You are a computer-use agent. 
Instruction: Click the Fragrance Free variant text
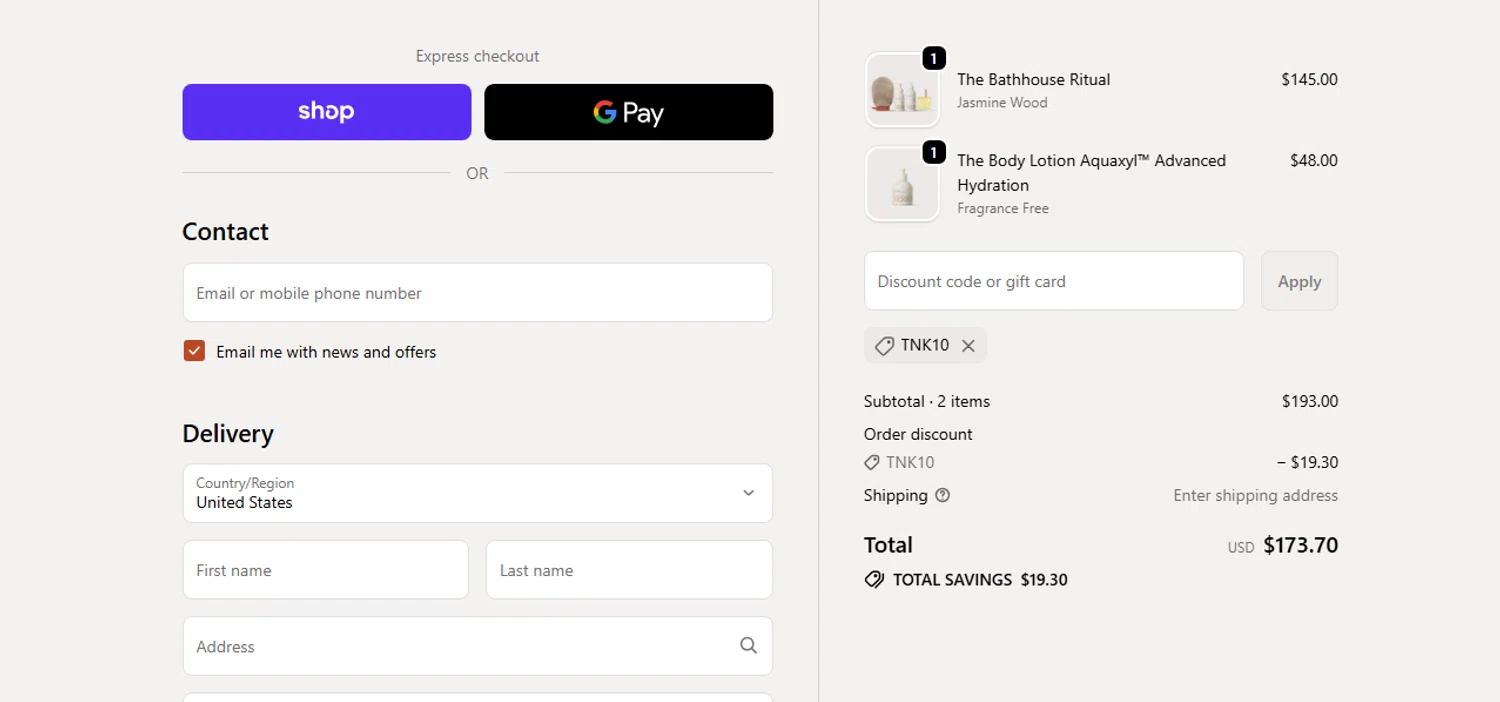1003,208
